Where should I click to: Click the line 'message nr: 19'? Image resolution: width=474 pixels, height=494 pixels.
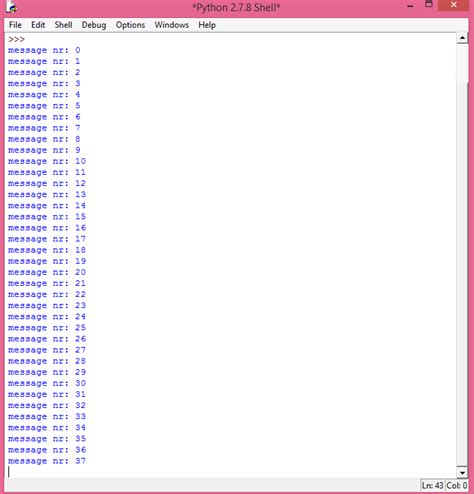47,261
